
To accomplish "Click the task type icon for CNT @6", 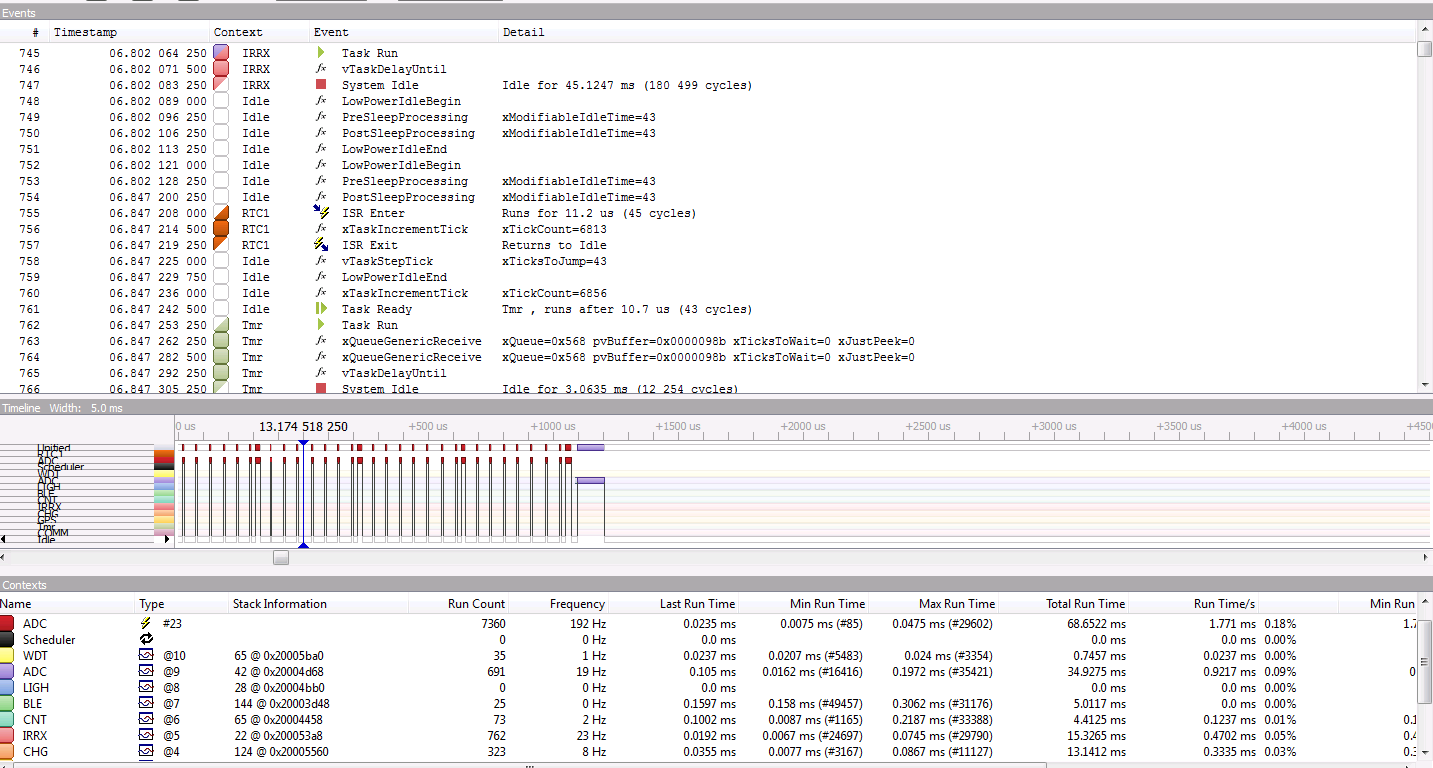I will tap(146, 719).
